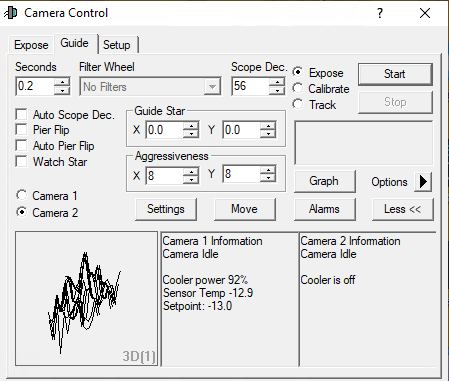
Task: Enable Auto Scope Dec. checkbox
Action: tap(21, 114)
